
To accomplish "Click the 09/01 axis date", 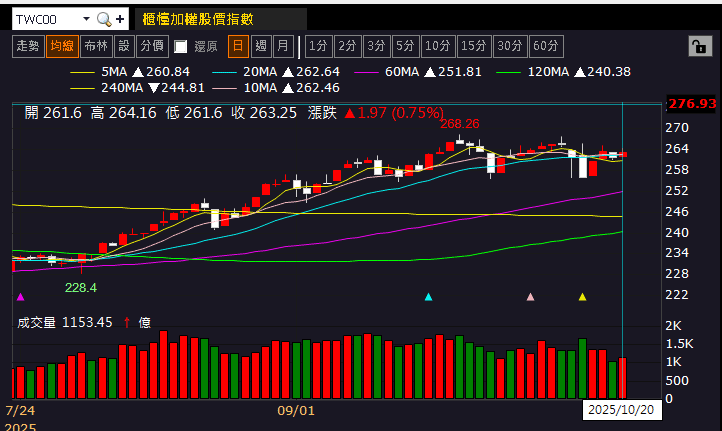I will point(296,410).
